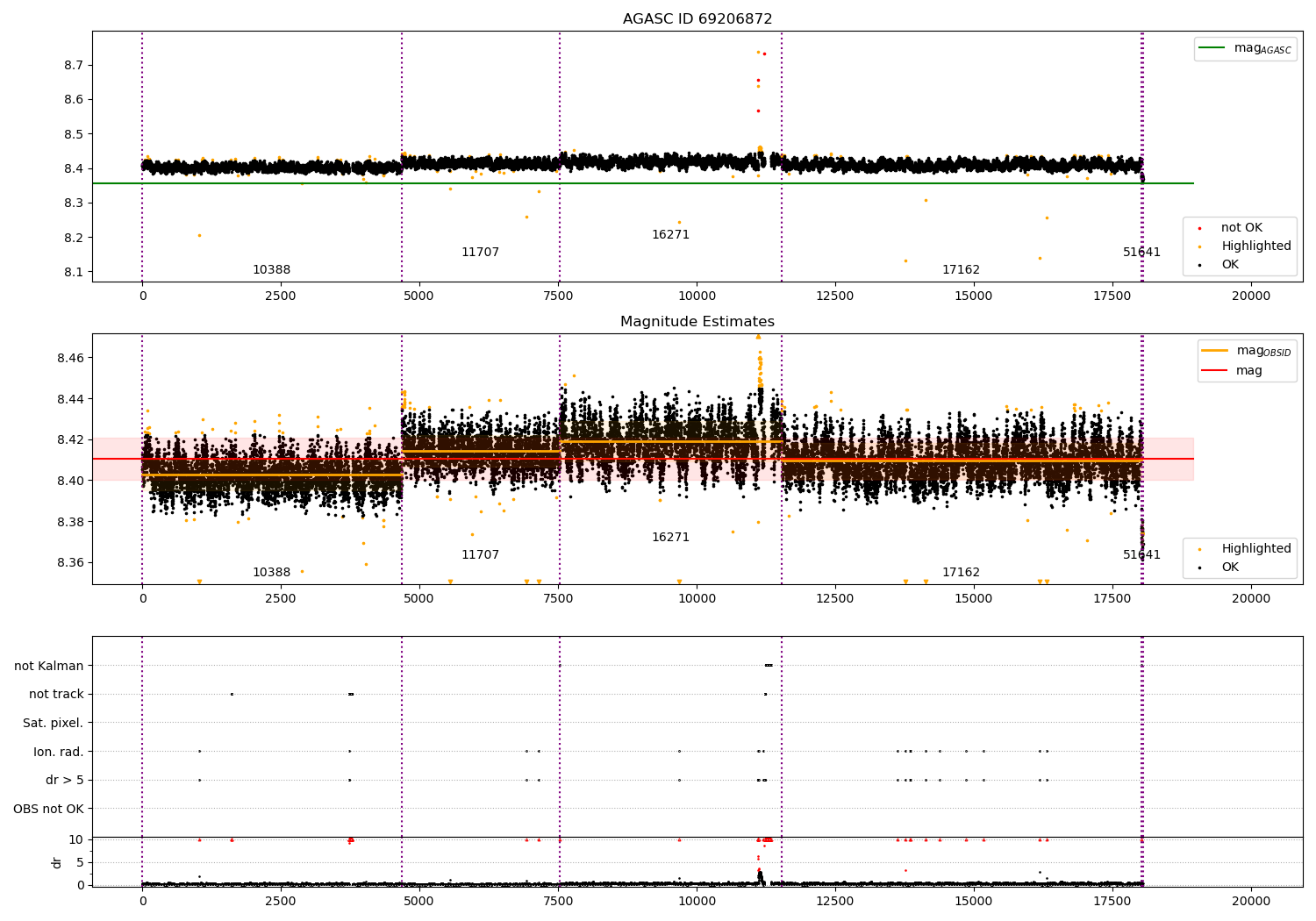Click the red outlier point near 8.73 in top plot
Screen dimensions: 1316x921
click(764, 54)
